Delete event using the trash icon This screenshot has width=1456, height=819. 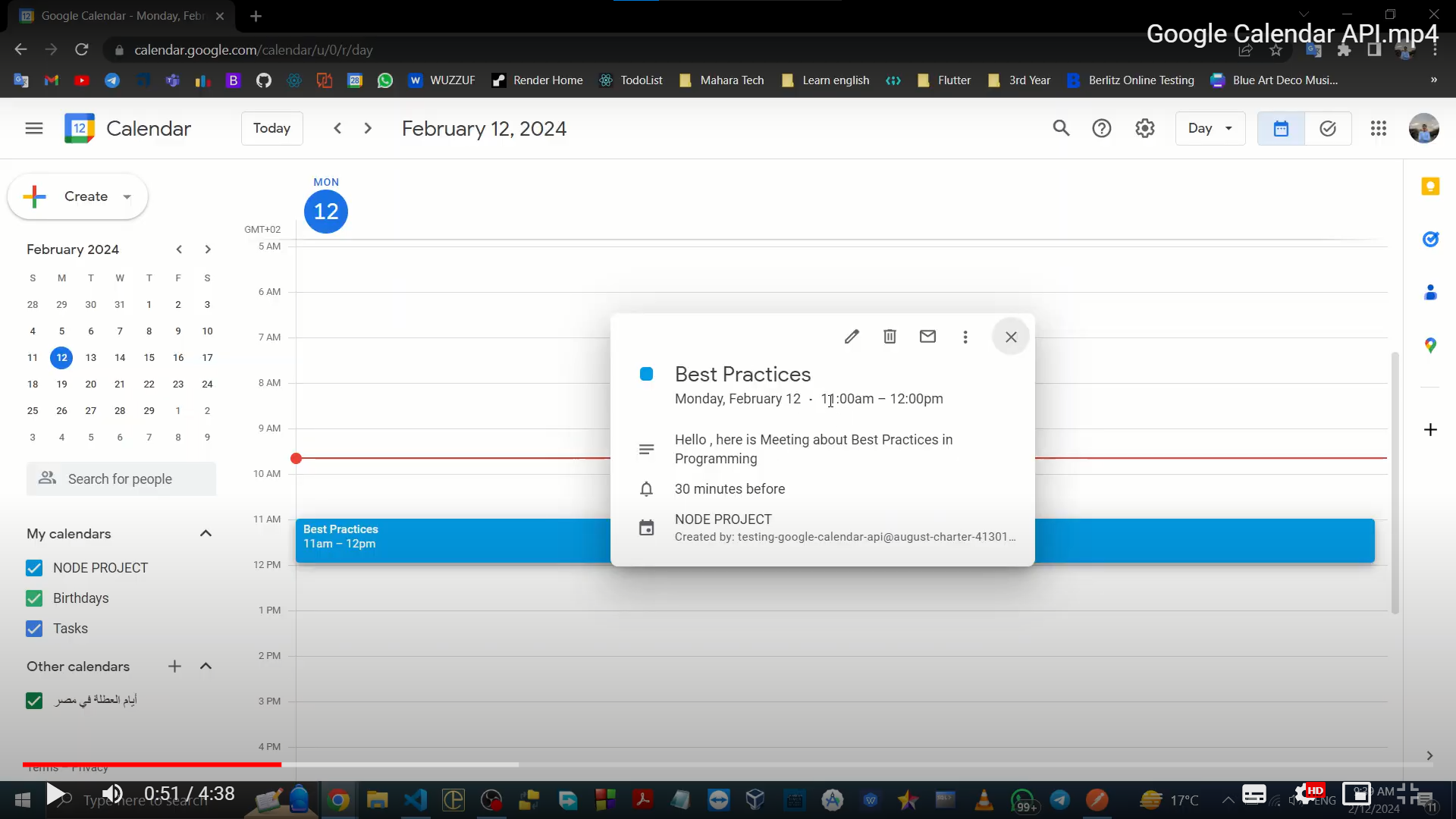pos(890,337)
